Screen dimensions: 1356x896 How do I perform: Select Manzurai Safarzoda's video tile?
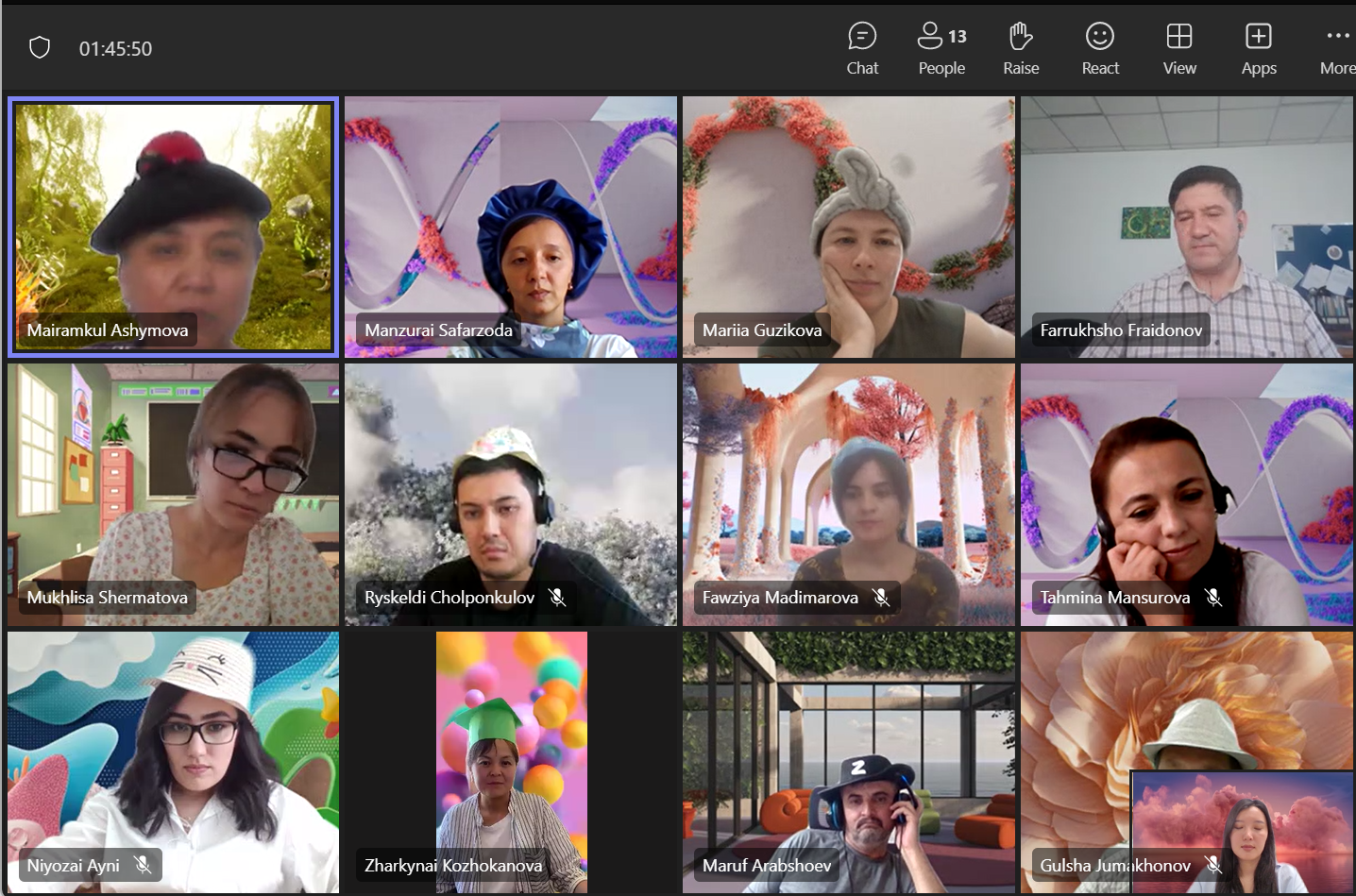click(x=510, y=227)
